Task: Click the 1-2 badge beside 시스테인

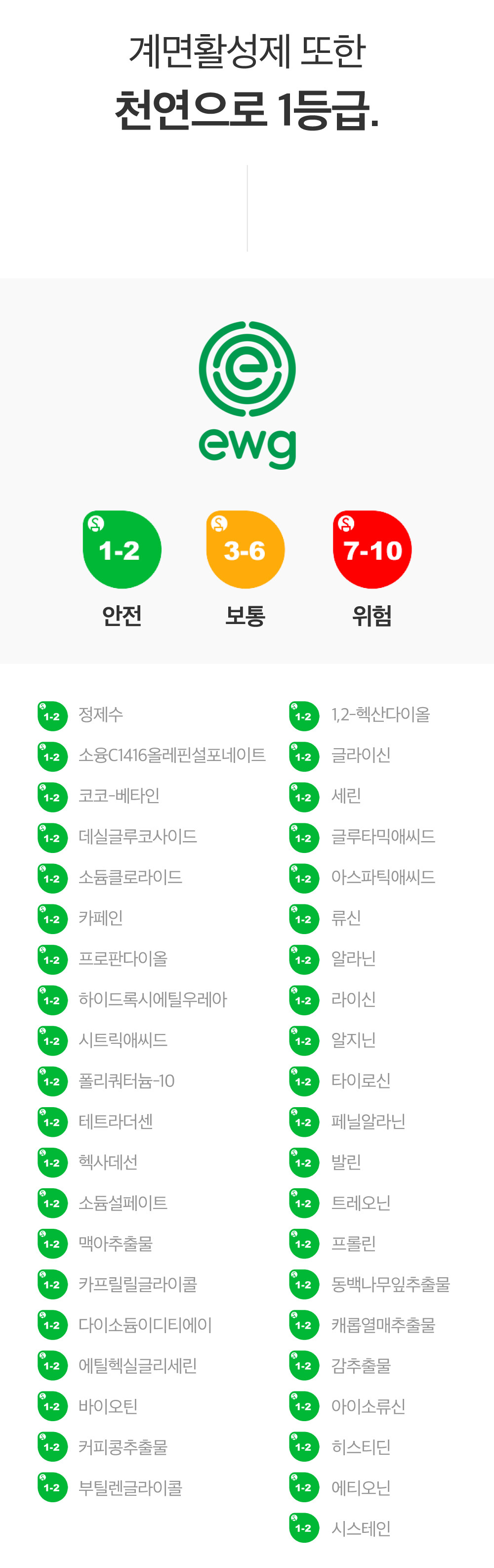Action: [304, 1528]
